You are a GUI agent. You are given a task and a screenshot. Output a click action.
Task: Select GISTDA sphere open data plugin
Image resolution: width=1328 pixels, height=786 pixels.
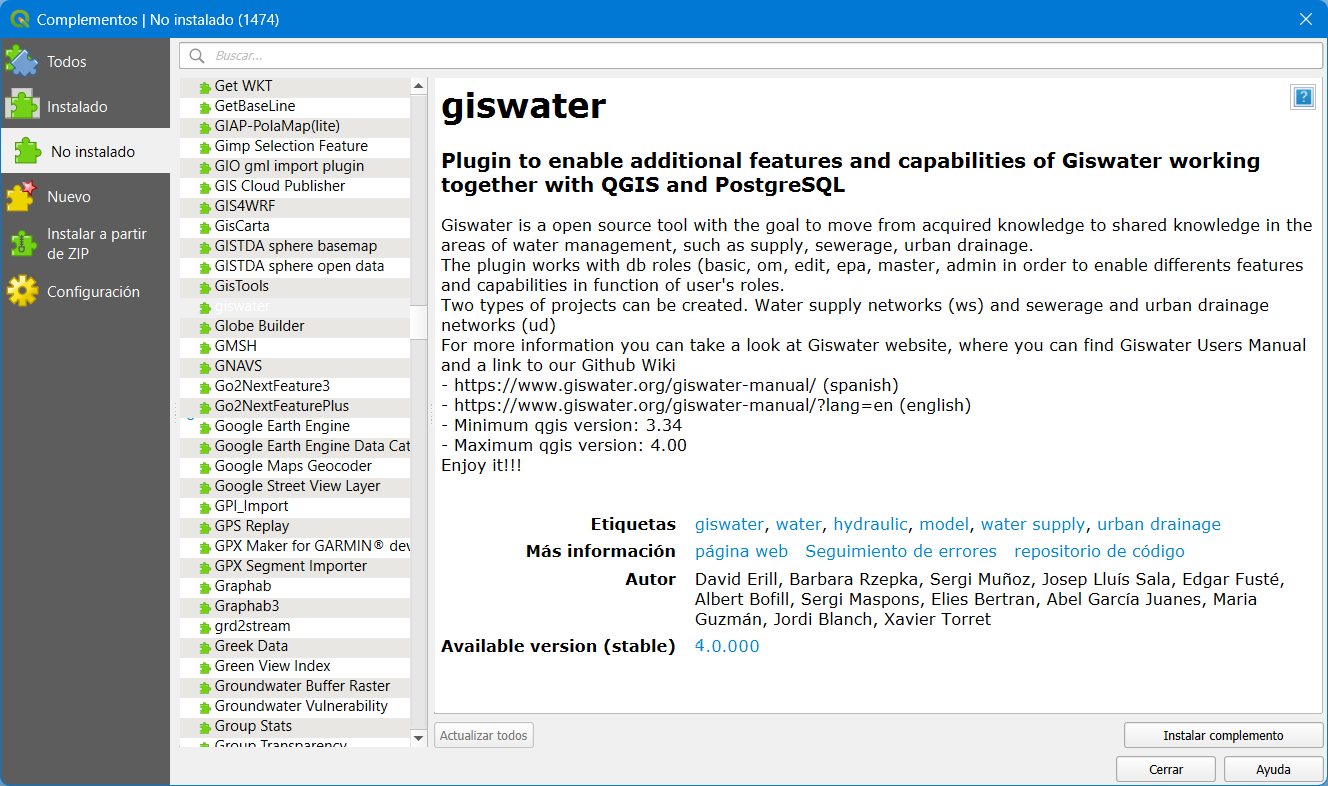(295, 266)
